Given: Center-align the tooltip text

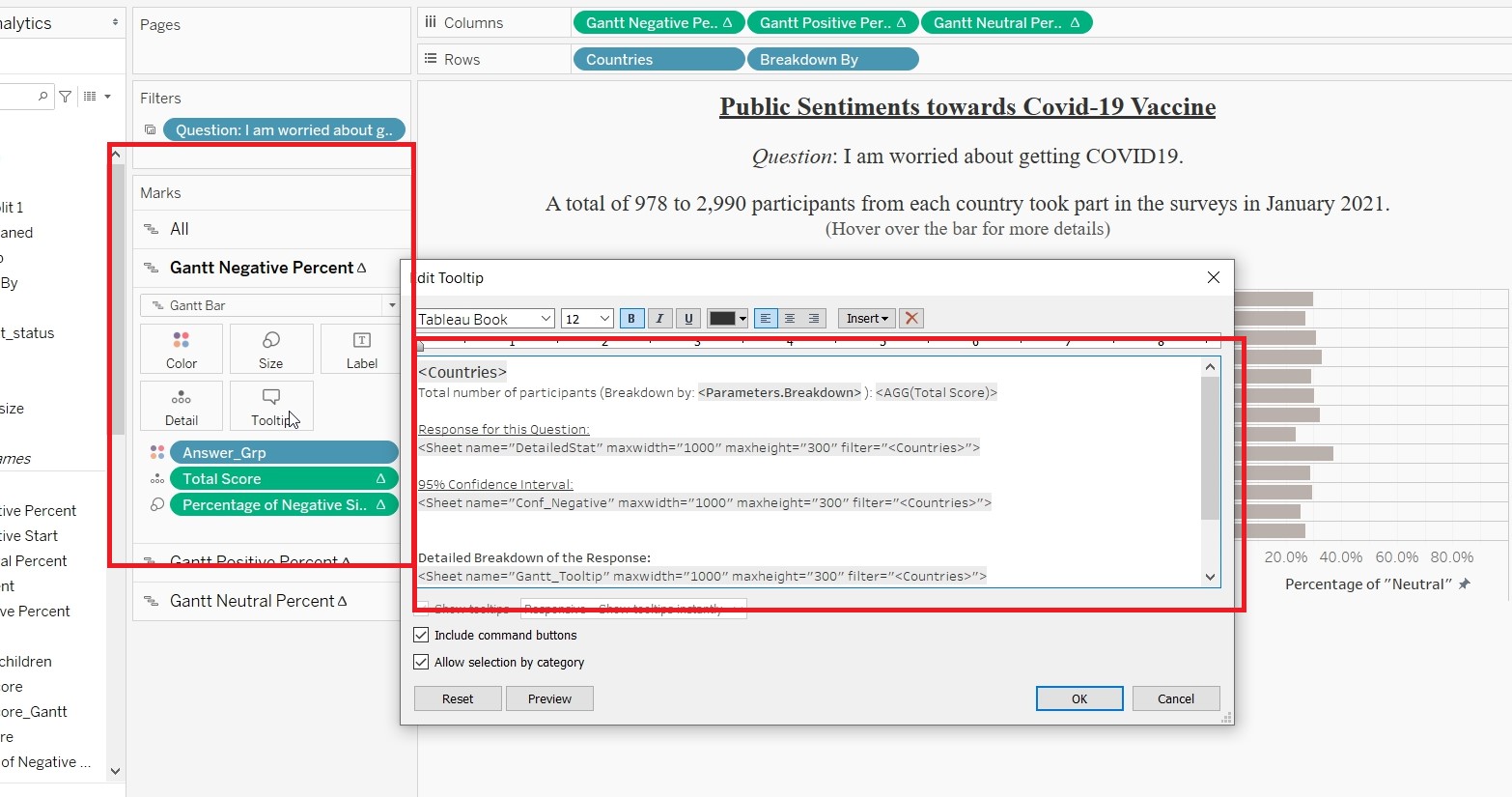Looking at the screenshot, I should click(790, 319).
